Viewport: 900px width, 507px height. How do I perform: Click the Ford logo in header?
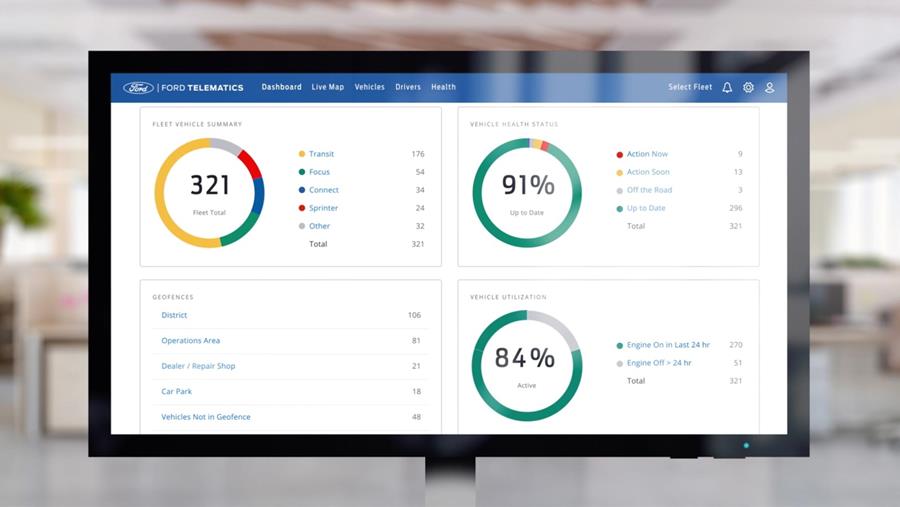pos(138,88)
